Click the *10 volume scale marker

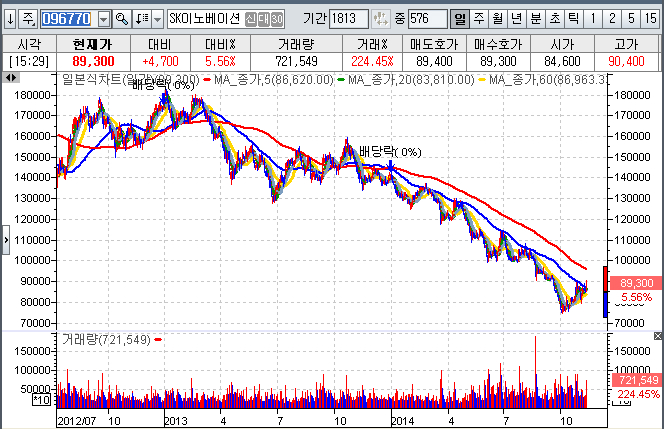42,400
